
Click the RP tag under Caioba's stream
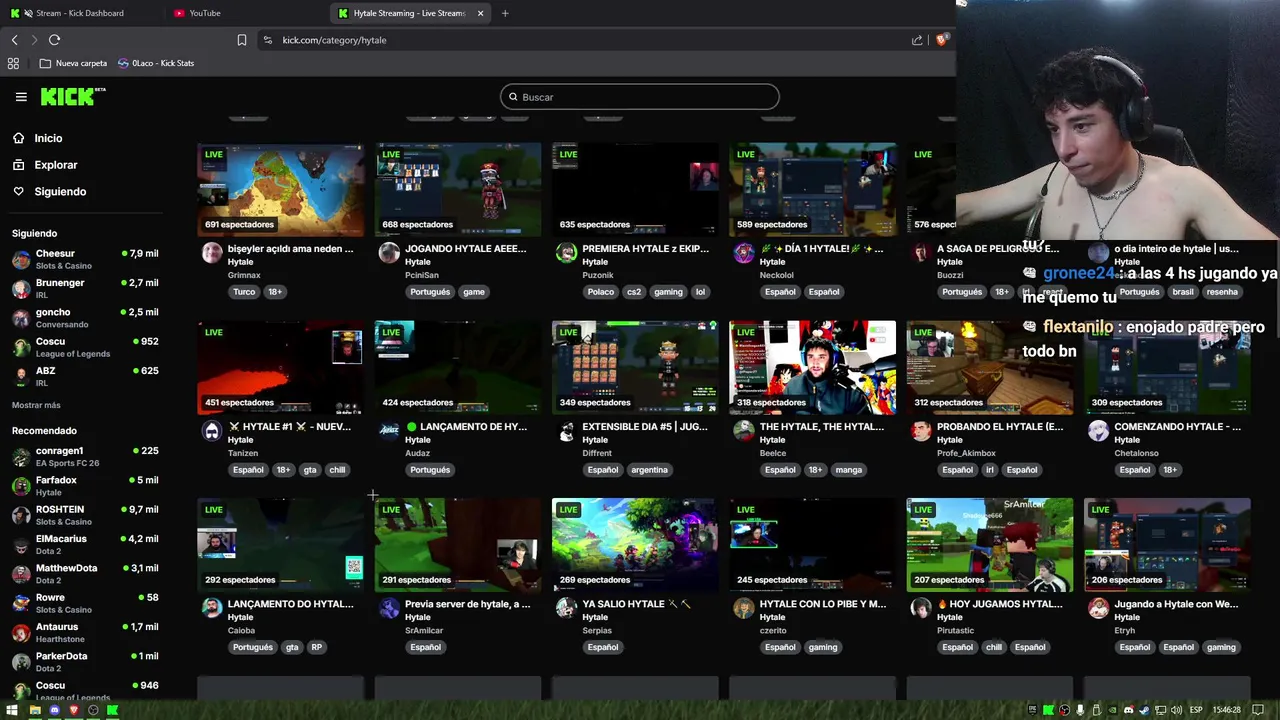coord(317,647)
